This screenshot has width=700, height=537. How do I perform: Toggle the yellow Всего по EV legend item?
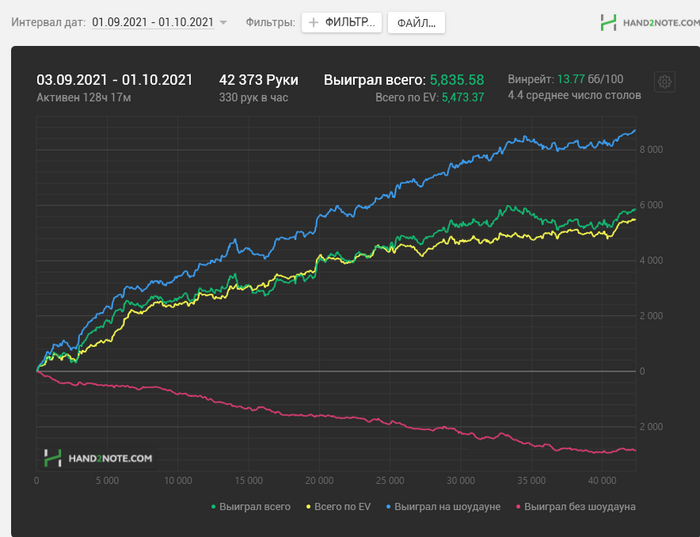click(x=338, y=507)
